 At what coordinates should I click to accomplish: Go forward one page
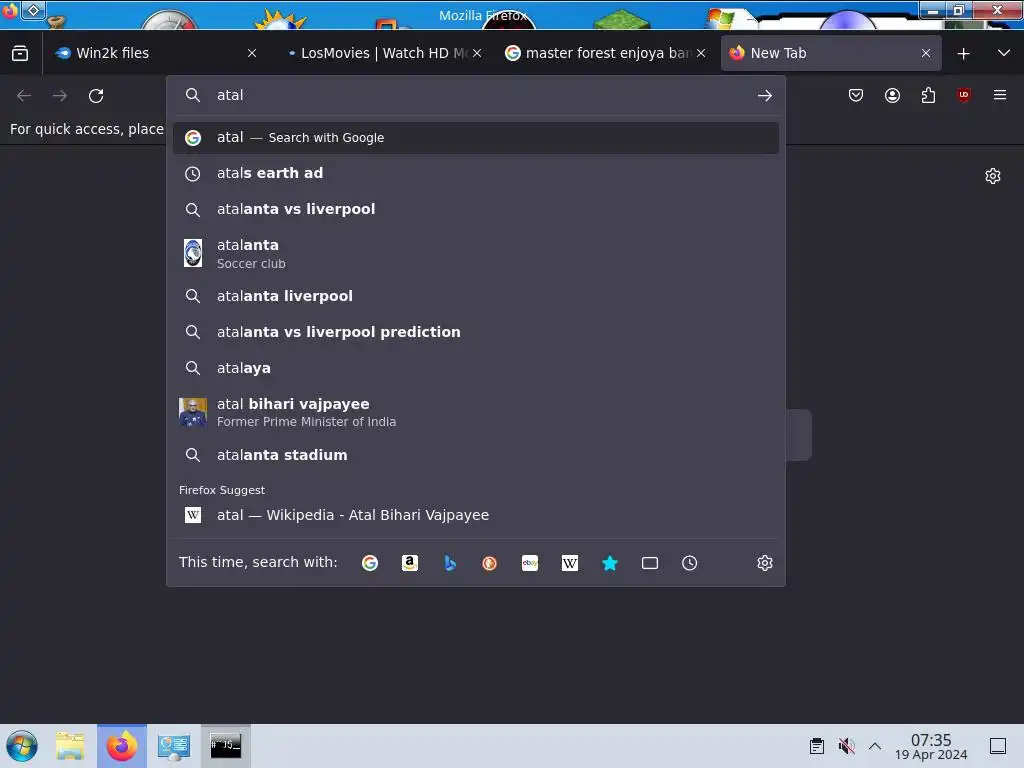tap(60, 95)
